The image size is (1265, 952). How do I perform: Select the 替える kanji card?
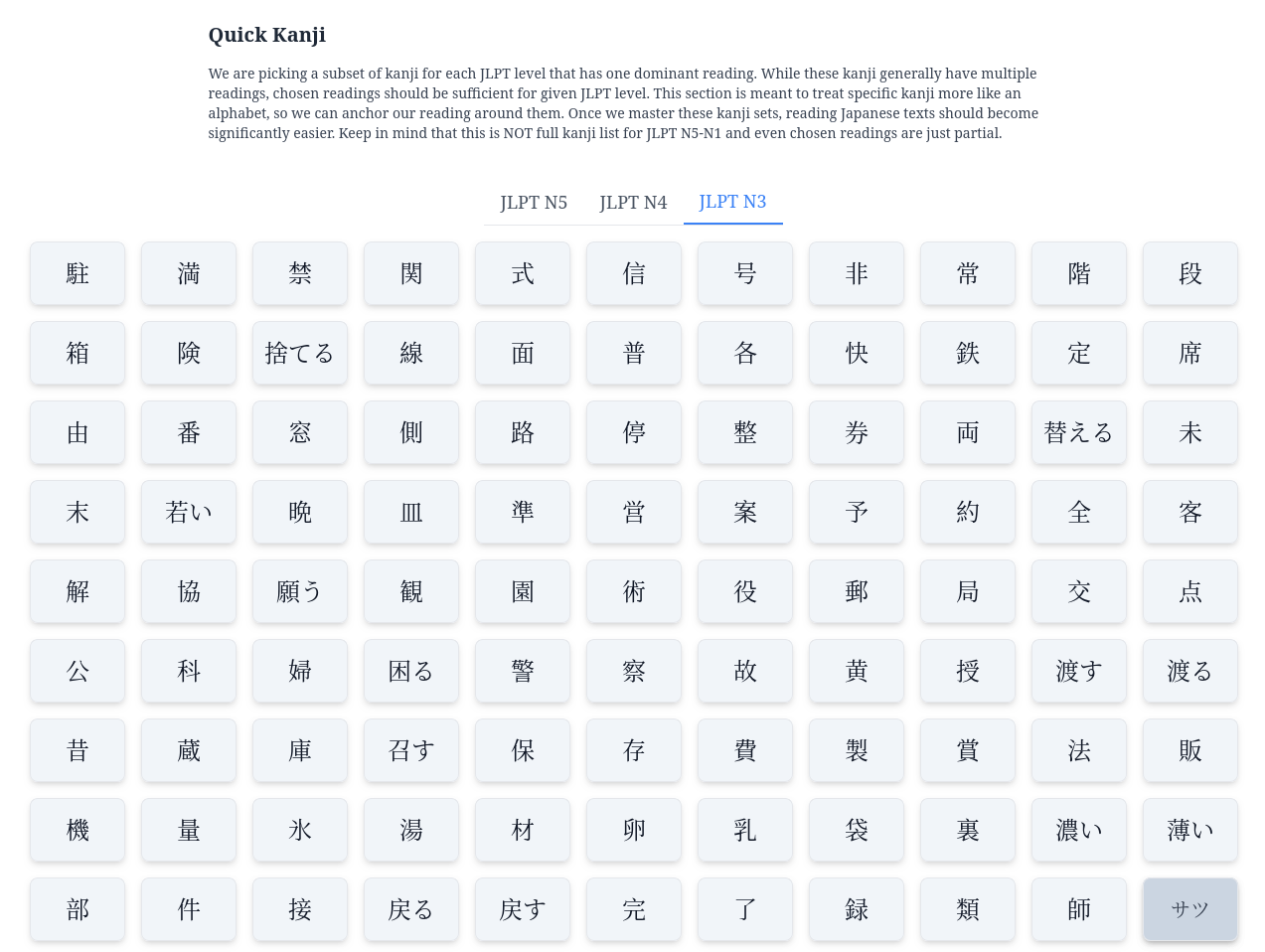[1078, 432]
